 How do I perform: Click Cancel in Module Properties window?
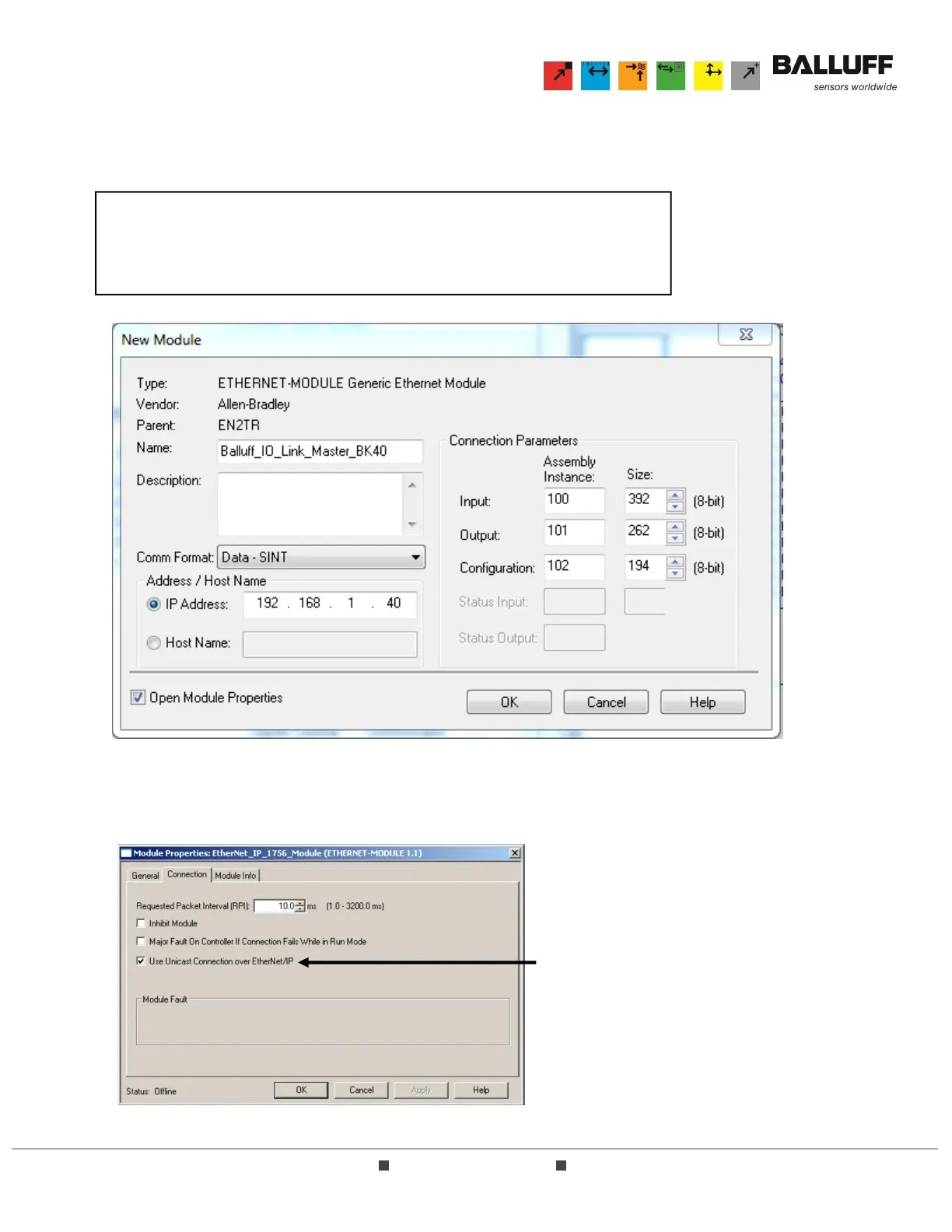pyautogui.click(x=362, y=1090)
